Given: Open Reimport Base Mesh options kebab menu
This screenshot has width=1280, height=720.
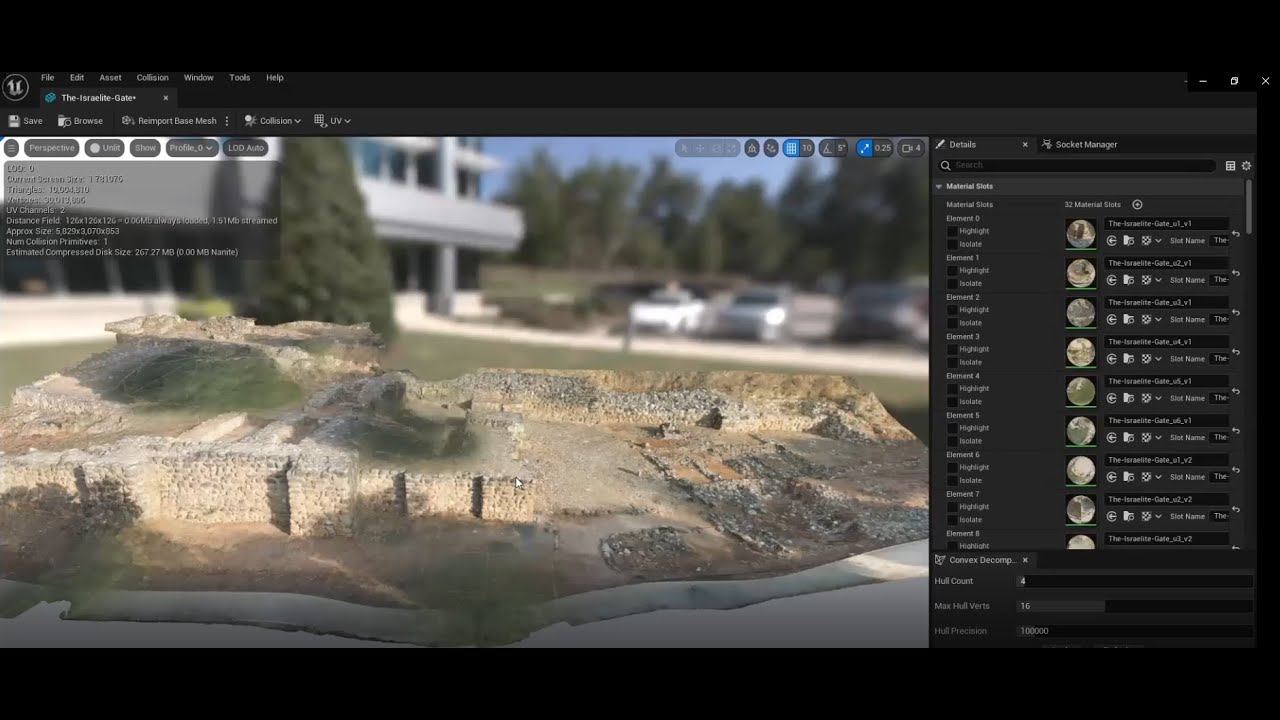Looking at the screenshot, I should [x=227, y=121].
